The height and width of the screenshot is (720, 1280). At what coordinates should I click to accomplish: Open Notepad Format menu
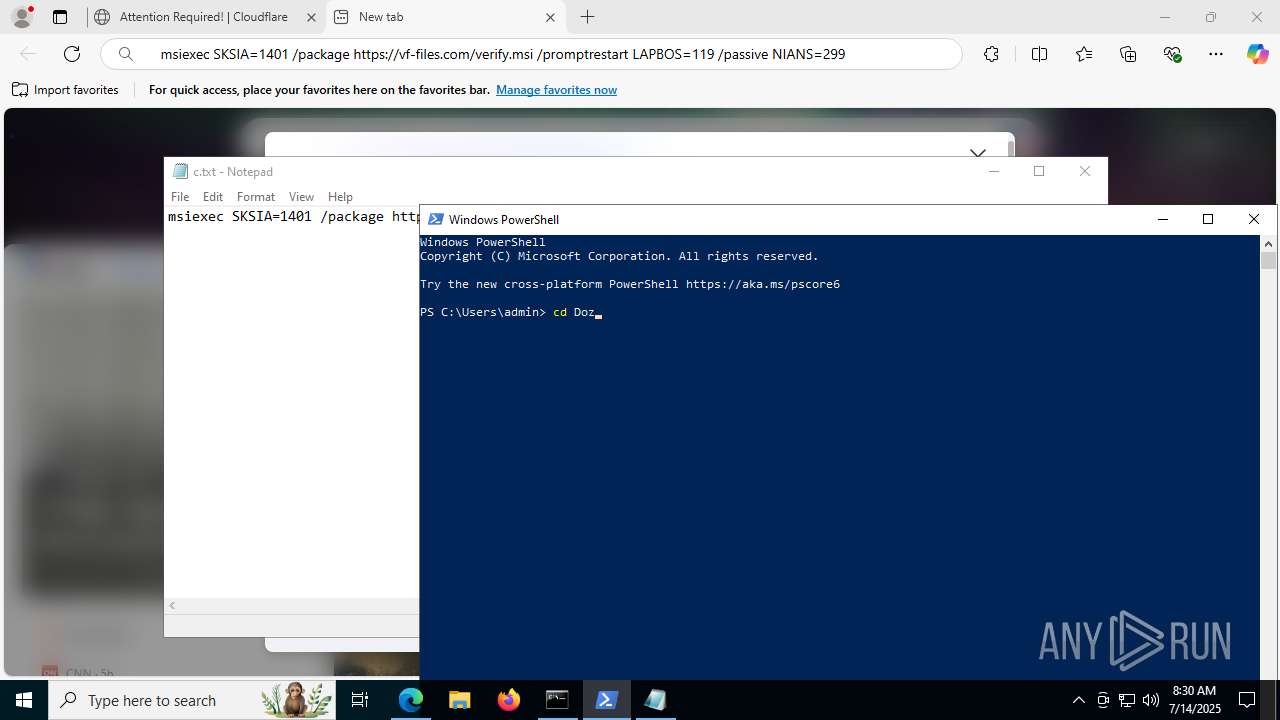(x=256, y=197)
